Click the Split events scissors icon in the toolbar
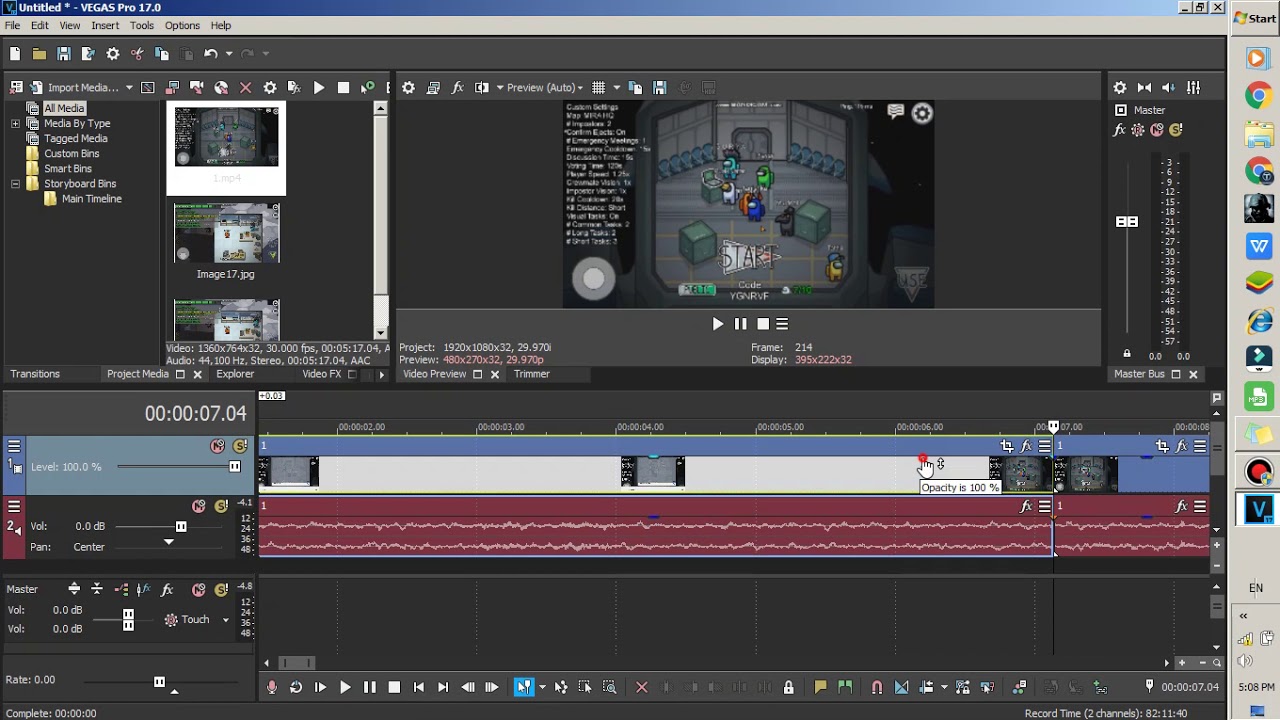Viewport: 1280px width, 720px height. click(x=138, y=53)
